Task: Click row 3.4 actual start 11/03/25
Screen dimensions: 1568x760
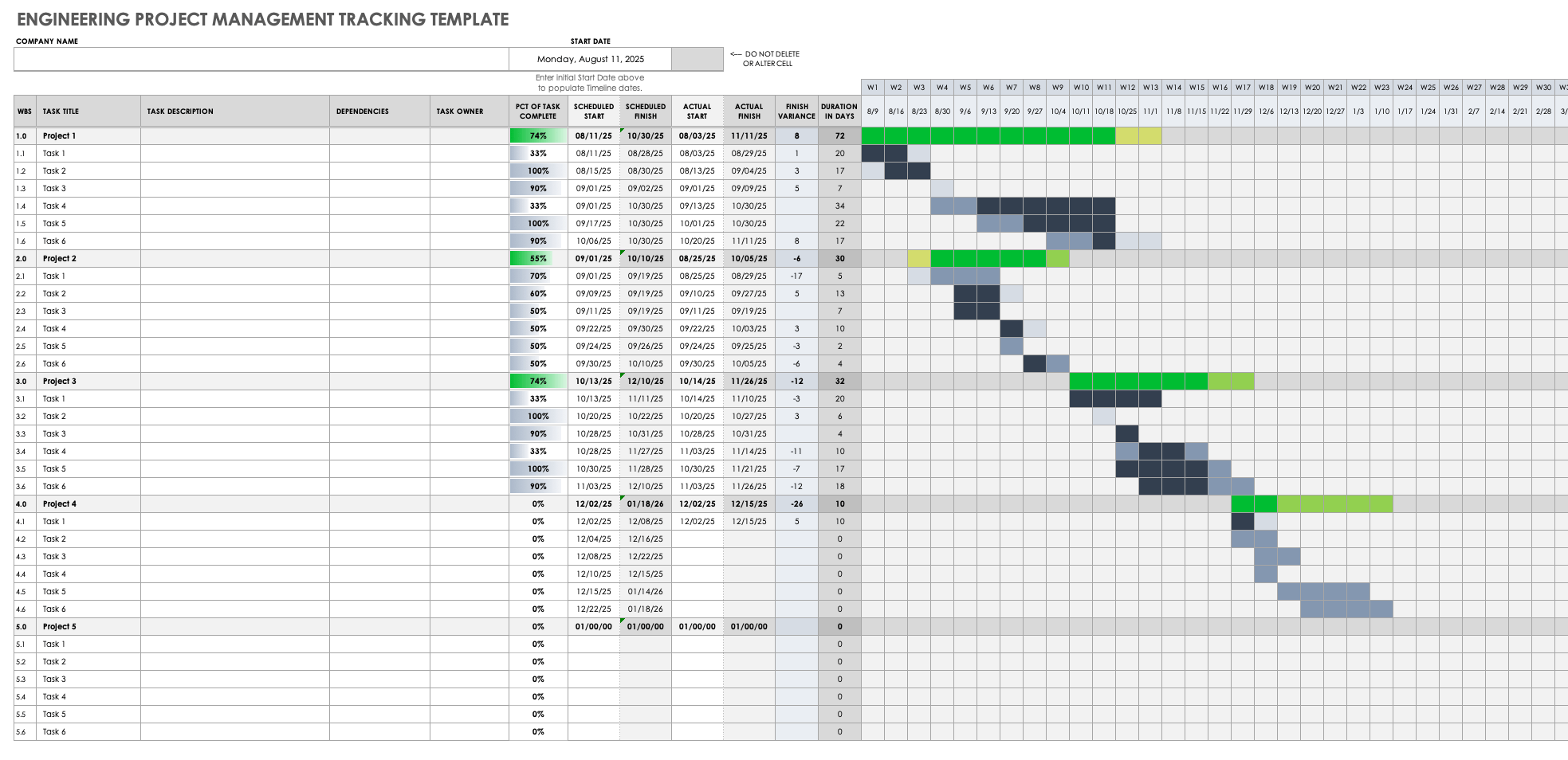Action: 698,451
